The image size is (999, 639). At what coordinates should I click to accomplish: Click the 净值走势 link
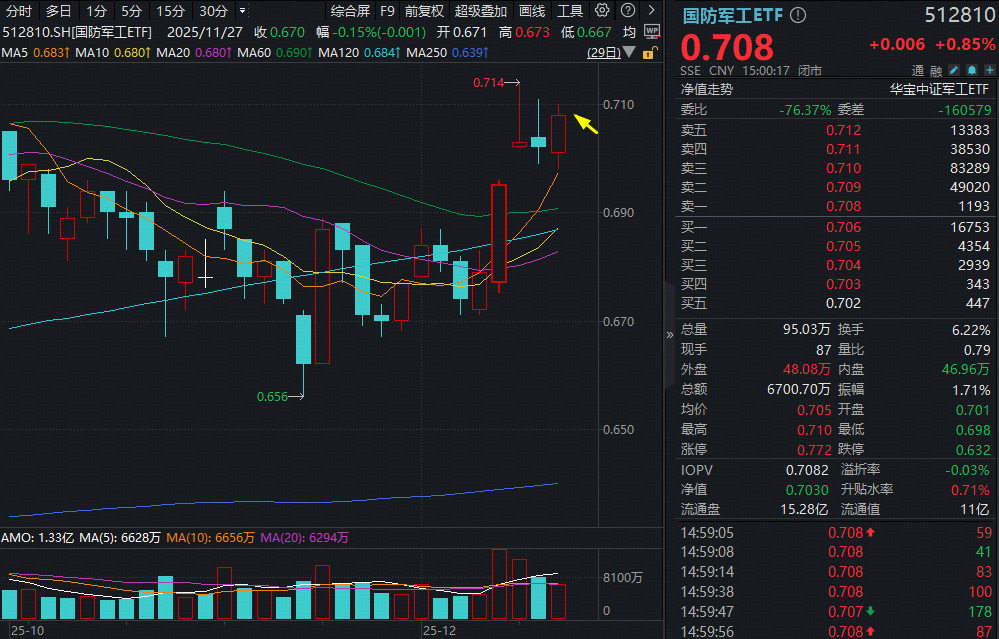click(707, 89)
